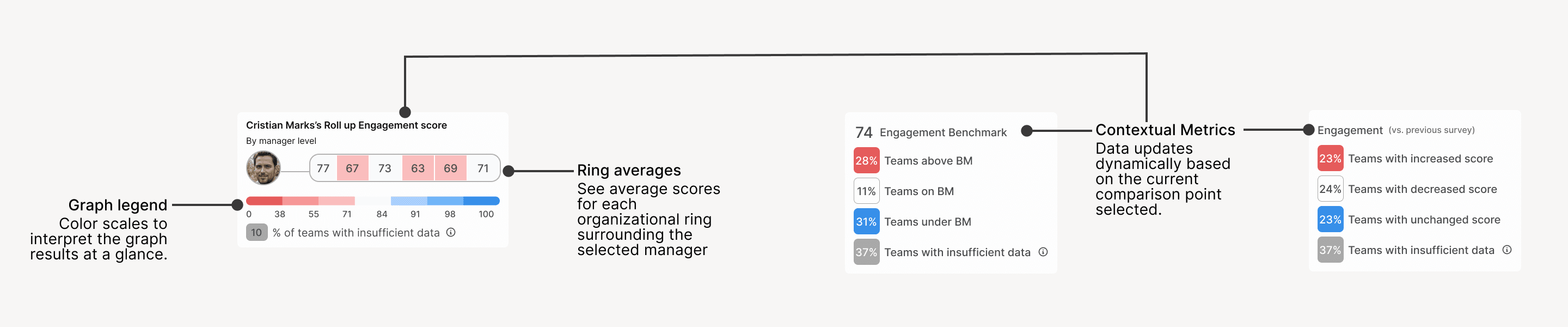This screenshot has height=327, width=1568.
Task: Click the red 23% increased score badge
Action: click(1330, 159)
